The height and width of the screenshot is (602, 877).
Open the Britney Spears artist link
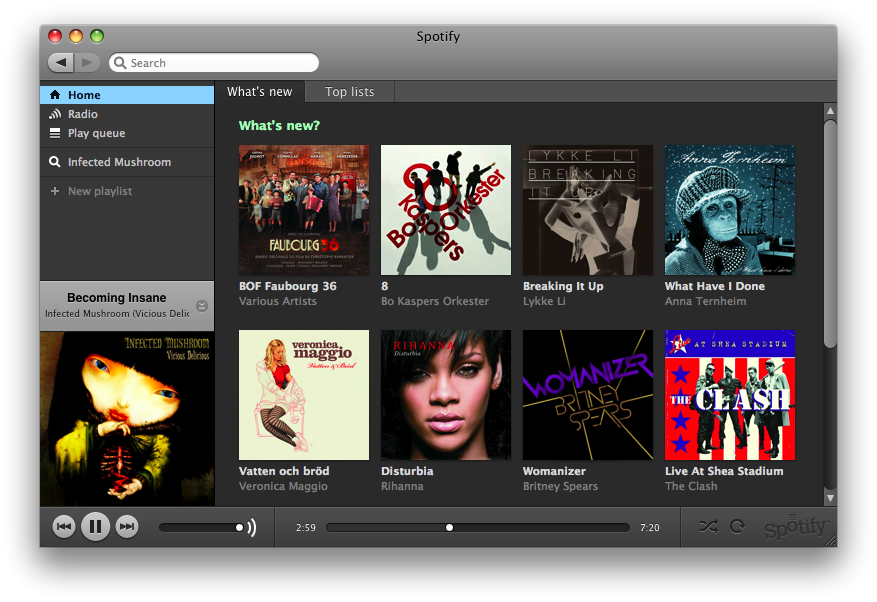point(560,486)
